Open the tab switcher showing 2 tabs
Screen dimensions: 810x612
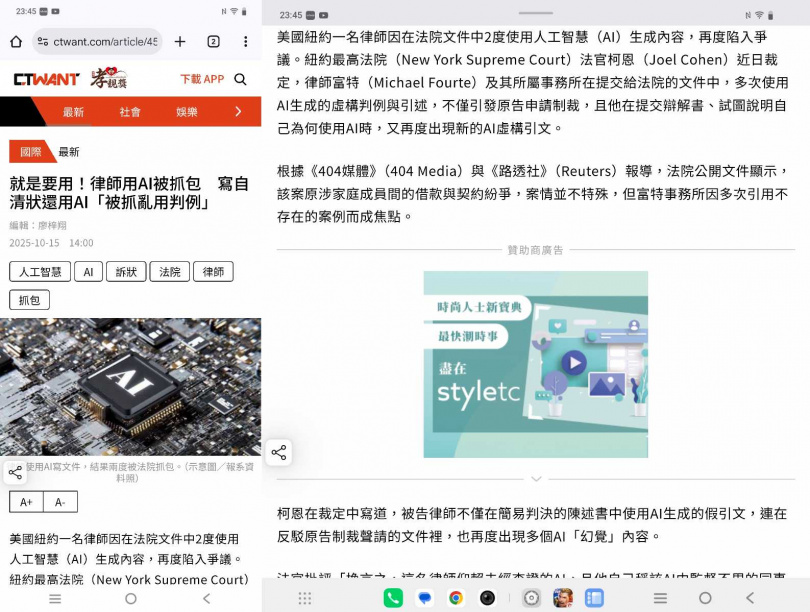point(213,41)
